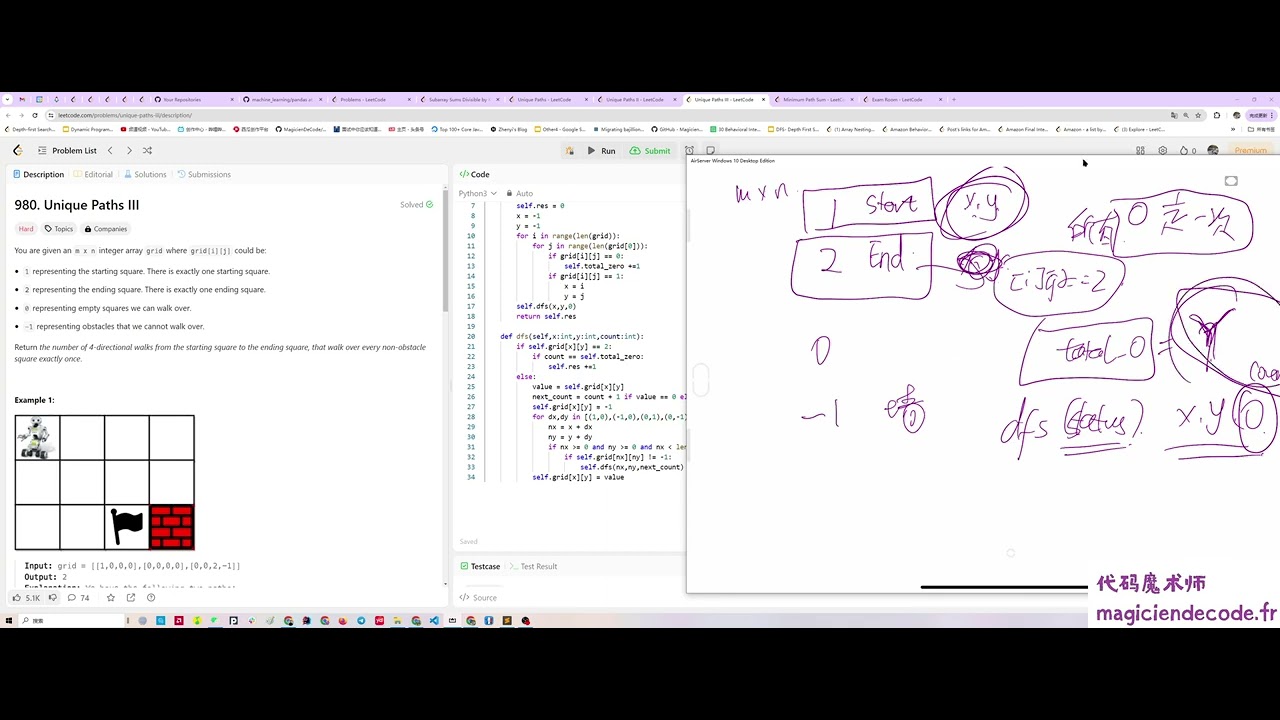Open the Problem List
Image resolution: width=1280 pixels, height=720 pixels.
67,150
